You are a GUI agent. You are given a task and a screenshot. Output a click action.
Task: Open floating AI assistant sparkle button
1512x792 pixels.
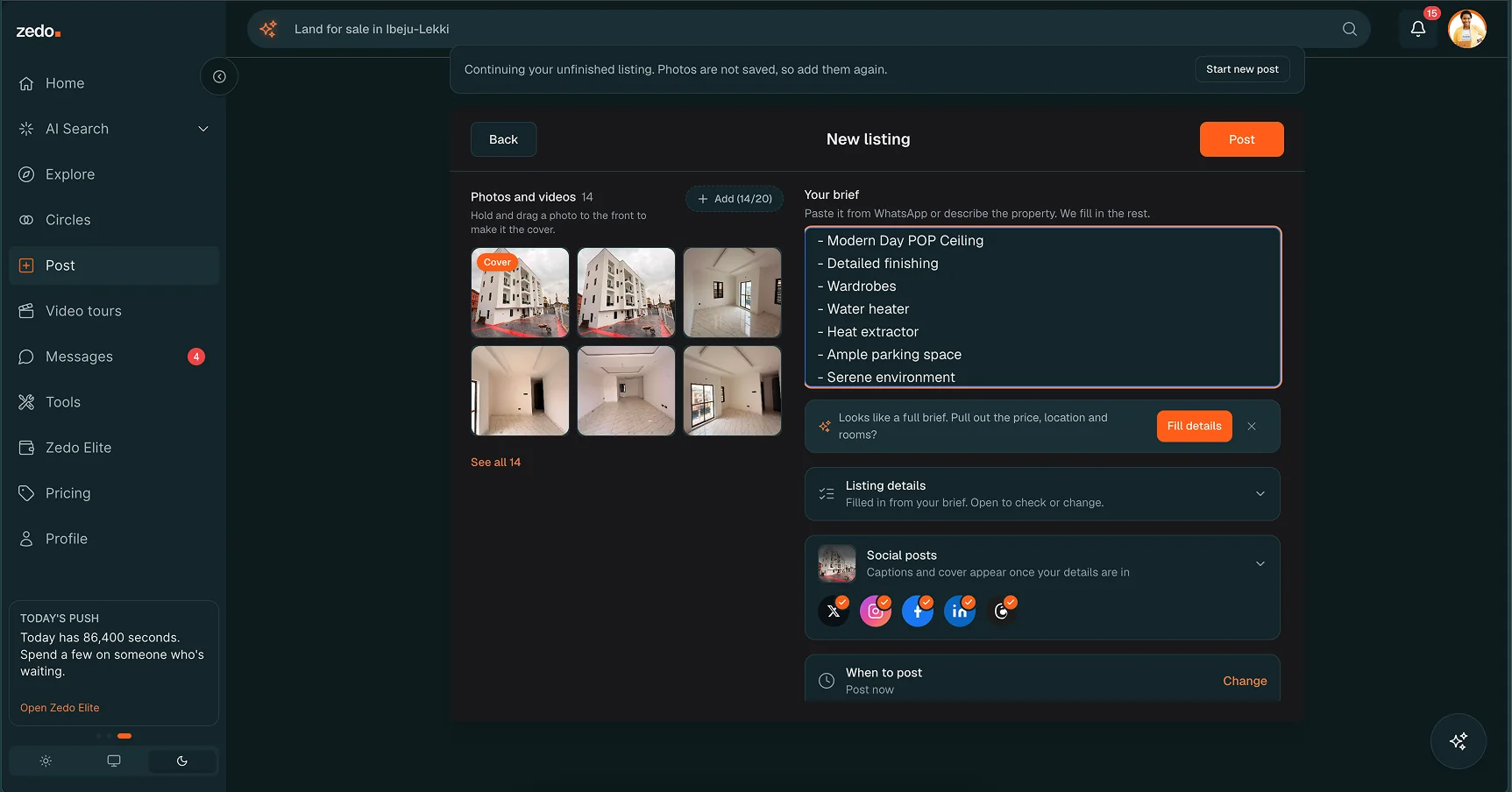pyautogui.click(x=1459, y=741)
